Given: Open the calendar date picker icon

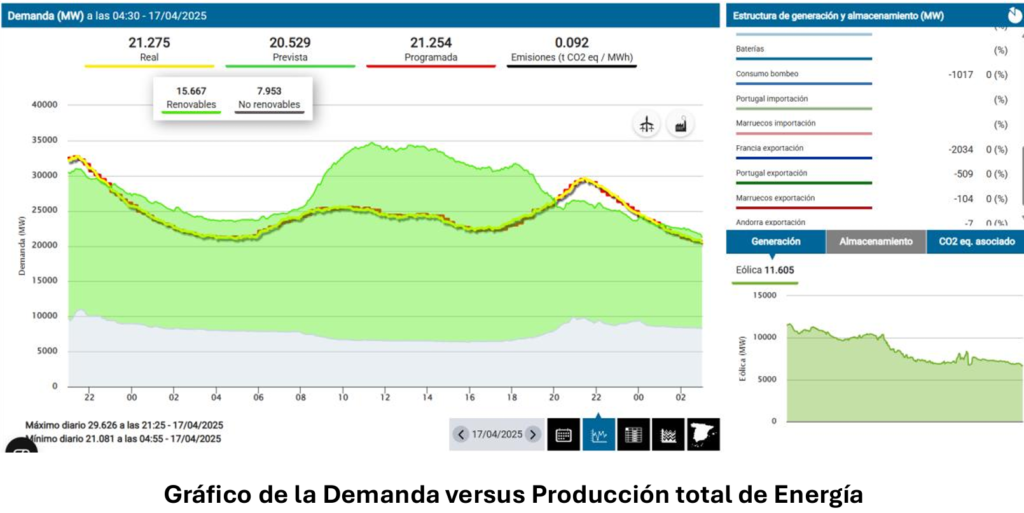Looking at the screenshot, I should 563,435.
